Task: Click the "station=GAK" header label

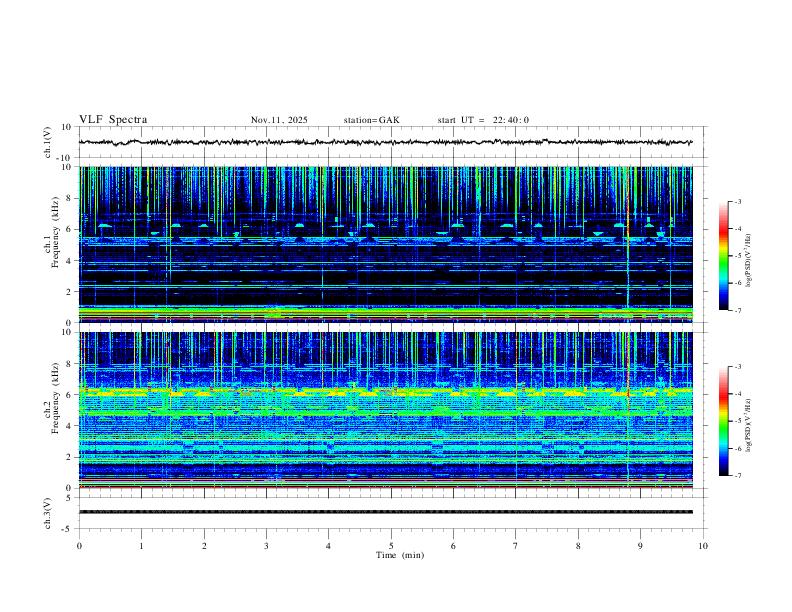Action: [371, 120]
